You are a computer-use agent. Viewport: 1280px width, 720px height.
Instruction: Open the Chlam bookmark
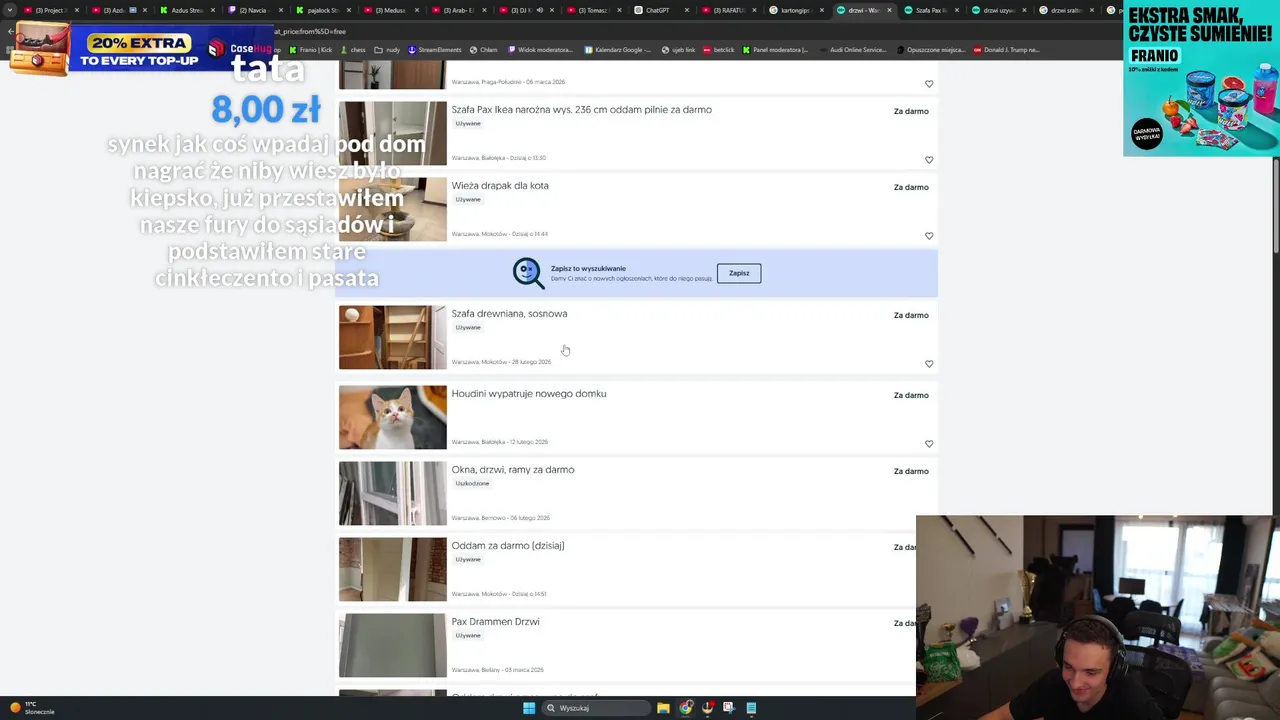(483, 50)
